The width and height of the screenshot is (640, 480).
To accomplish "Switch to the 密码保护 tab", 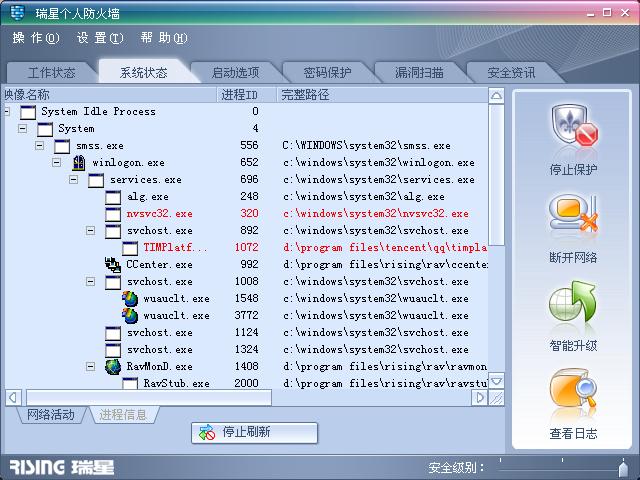I will click(x=327, y=73).
